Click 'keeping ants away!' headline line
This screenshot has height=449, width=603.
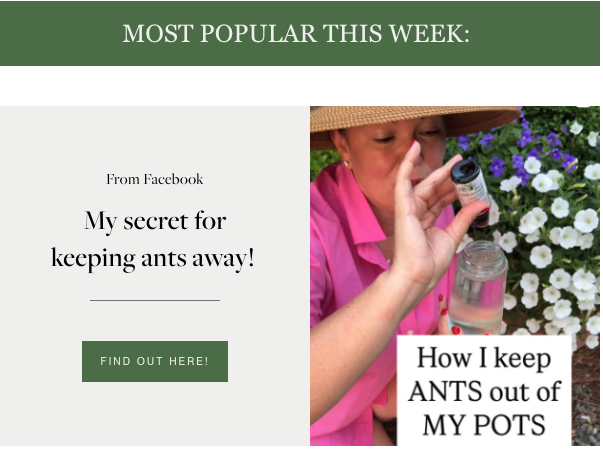click(153, 258)
